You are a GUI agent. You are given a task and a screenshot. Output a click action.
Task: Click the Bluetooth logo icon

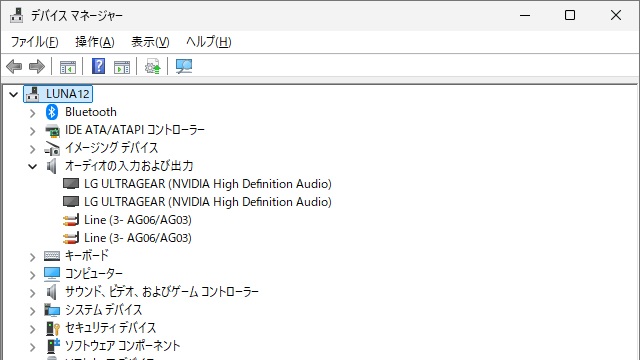tap(52, 112)
